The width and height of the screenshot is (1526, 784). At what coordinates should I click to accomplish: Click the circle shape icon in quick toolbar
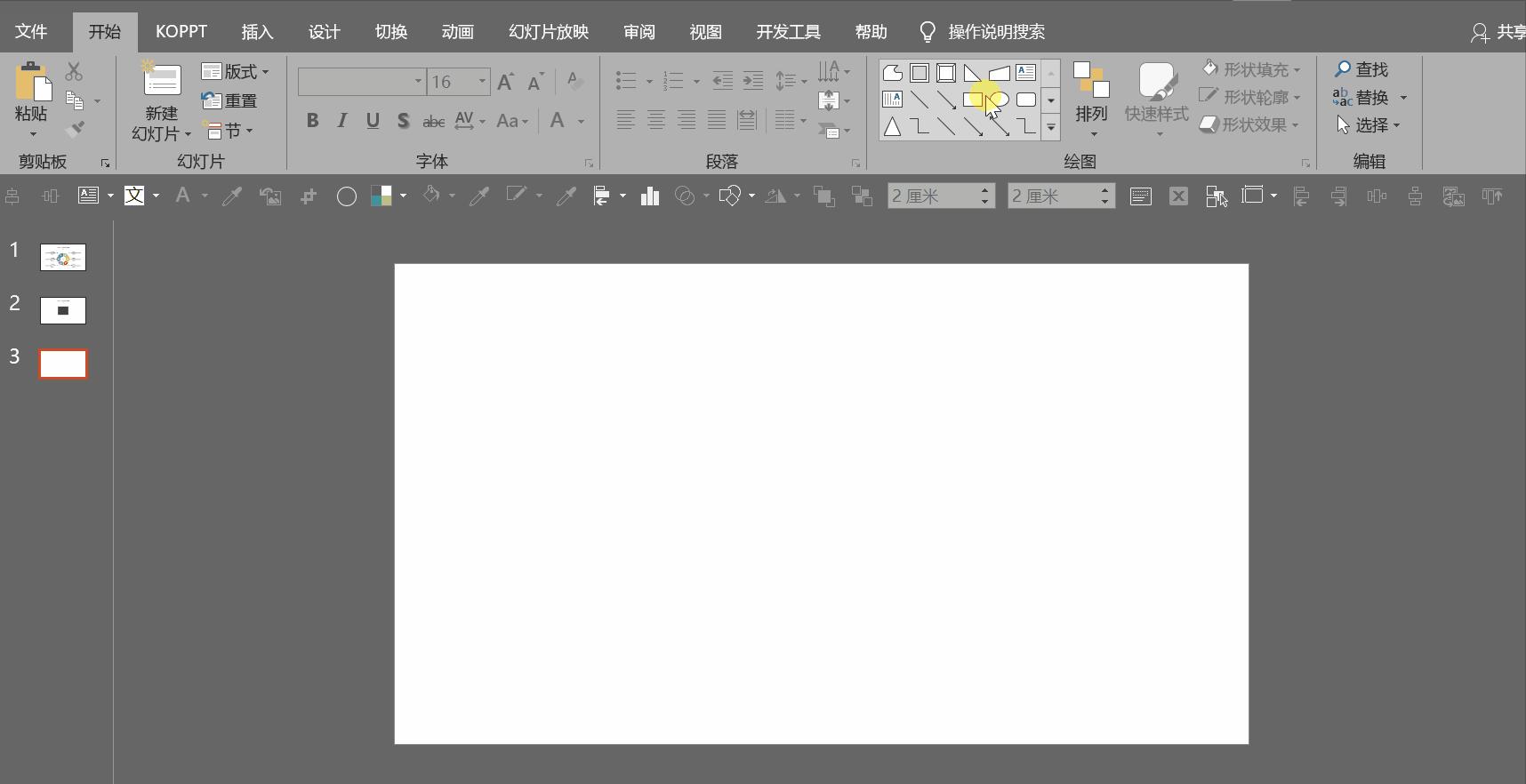tap(347, 196)
